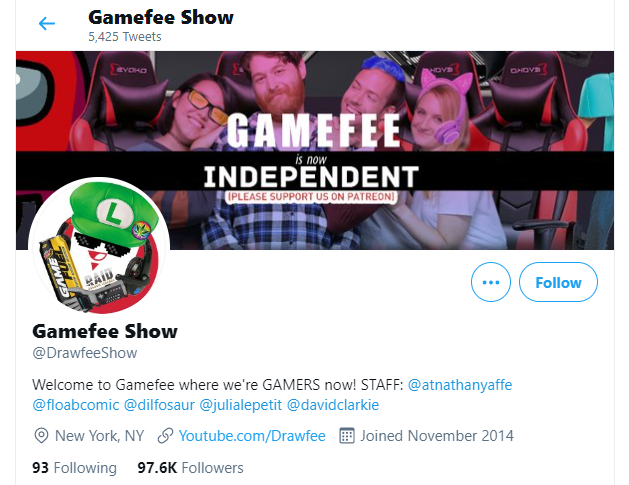Visit @davidclarkie profile link
Image resolution: width=629 pixels, height=485 pixels.
333,405
